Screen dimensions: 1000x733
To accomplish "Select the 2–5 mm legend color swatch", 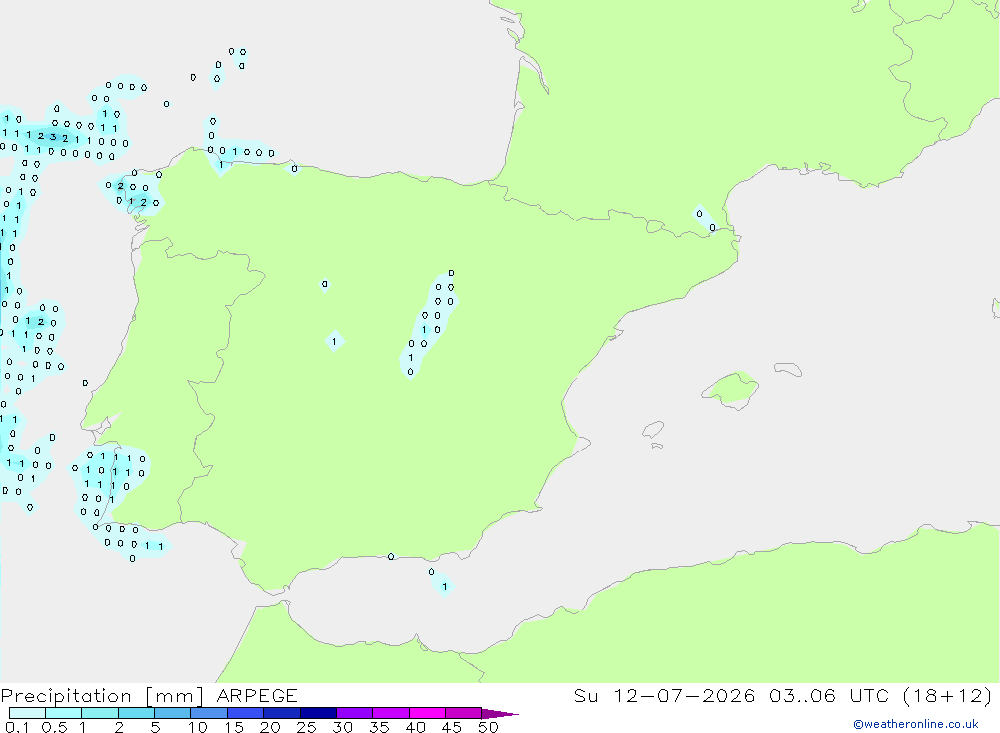I will pos(136,713).
